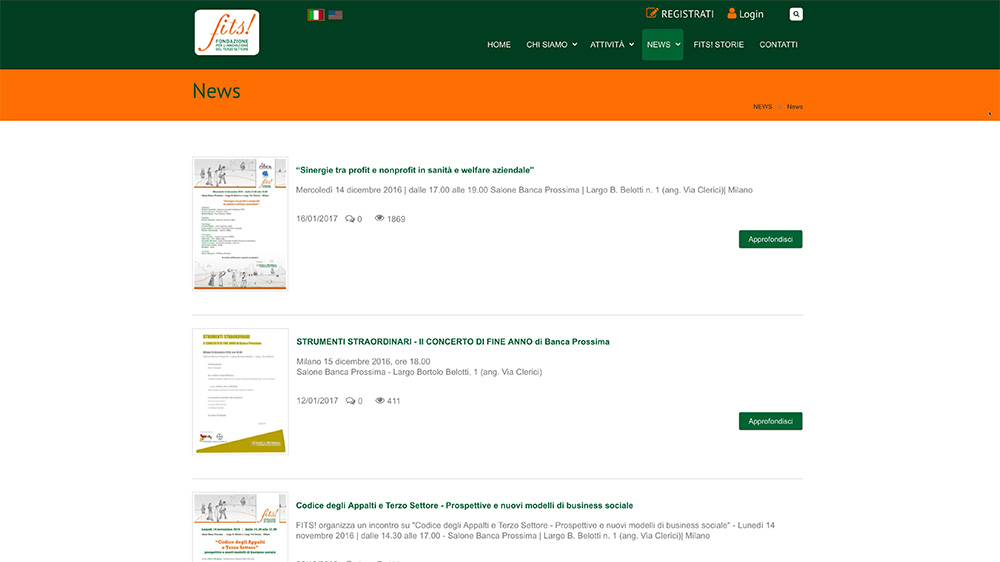Go to the HOME menu item
This screenshot has width=1000, height=562.
click(x=499, y=45)
